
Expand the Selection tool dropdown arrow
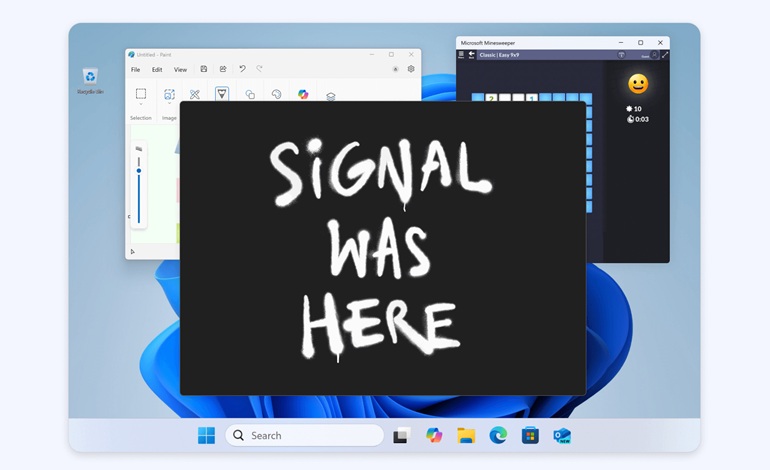pyautogui.click(x=141, y=104)
